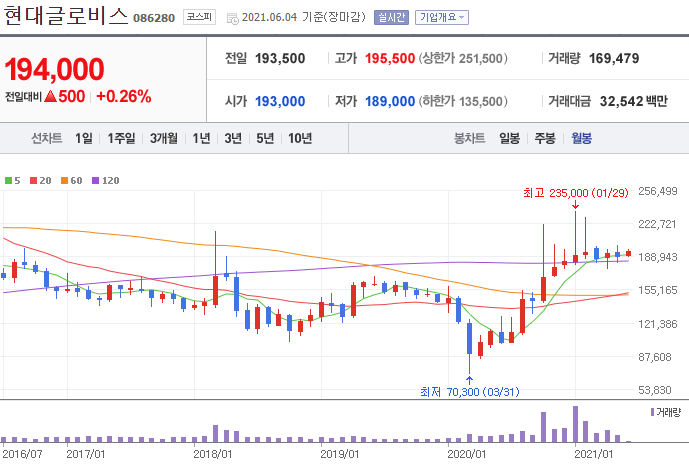Screen dimensions: 689x465
Task: Click the 2020/01 x-axis label
Action: click(467, 454)
